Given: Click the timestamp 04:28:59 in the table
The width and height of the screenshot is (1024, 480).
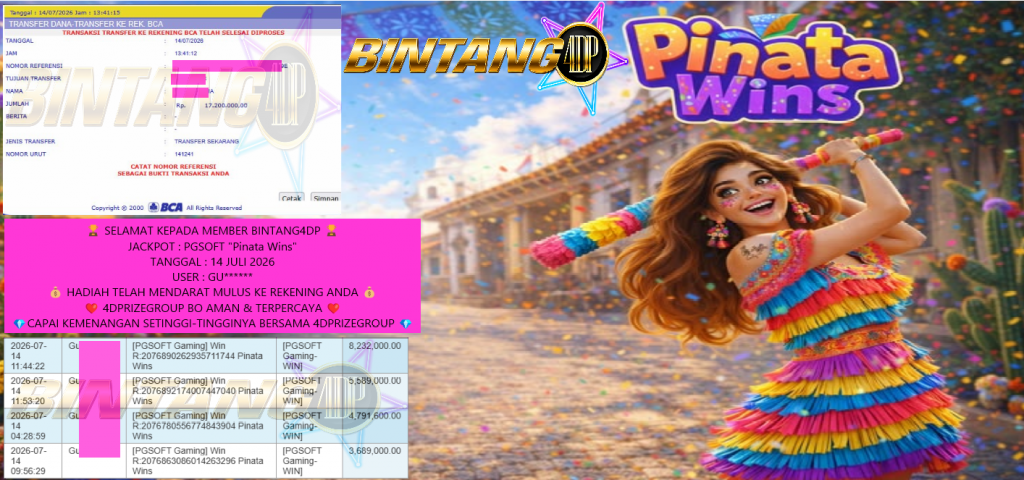Looking at the screenshot, I should coord(27,436).
